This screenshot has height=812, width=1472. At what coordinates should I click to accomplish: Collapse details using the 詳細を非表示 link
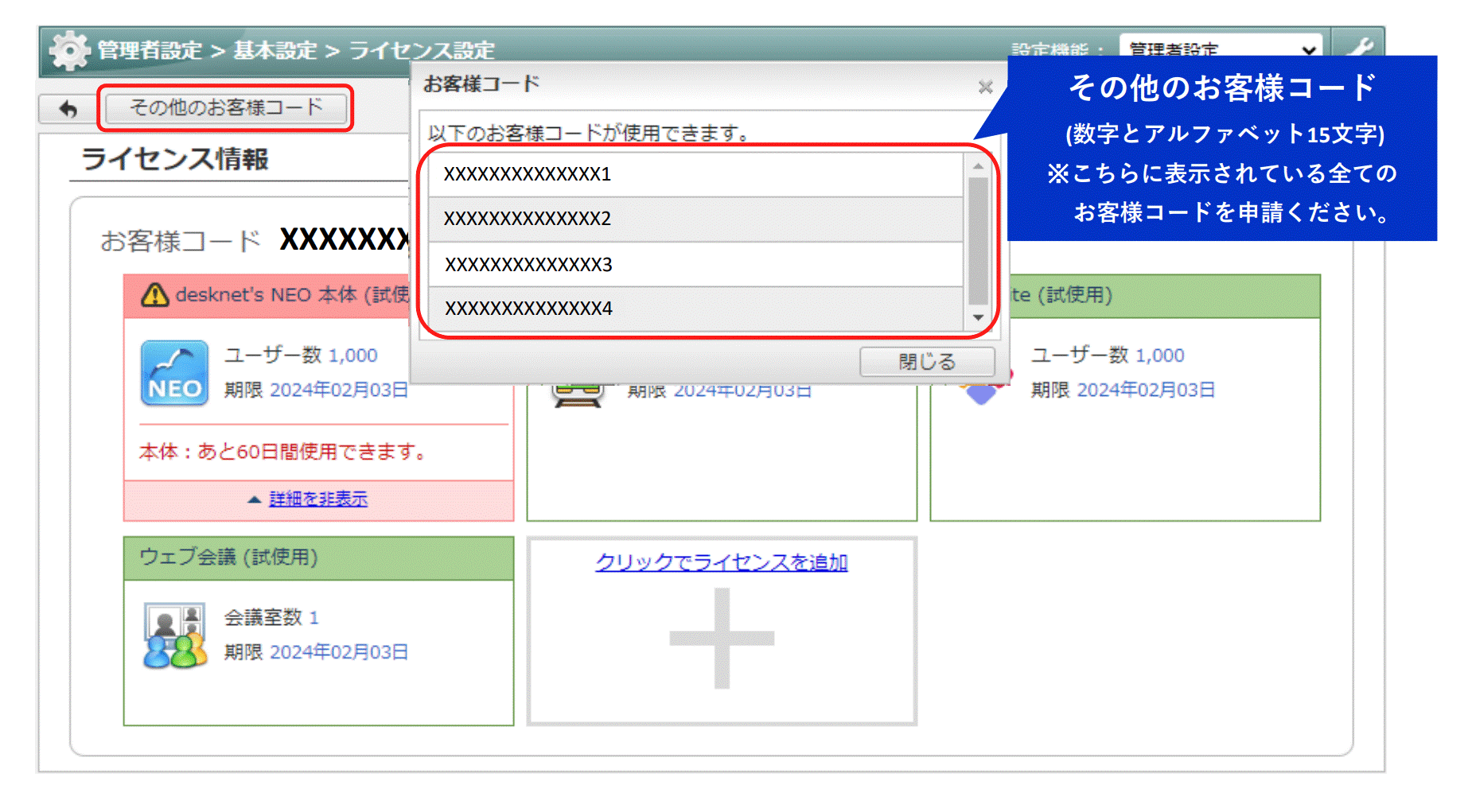(x=317, y=499)
